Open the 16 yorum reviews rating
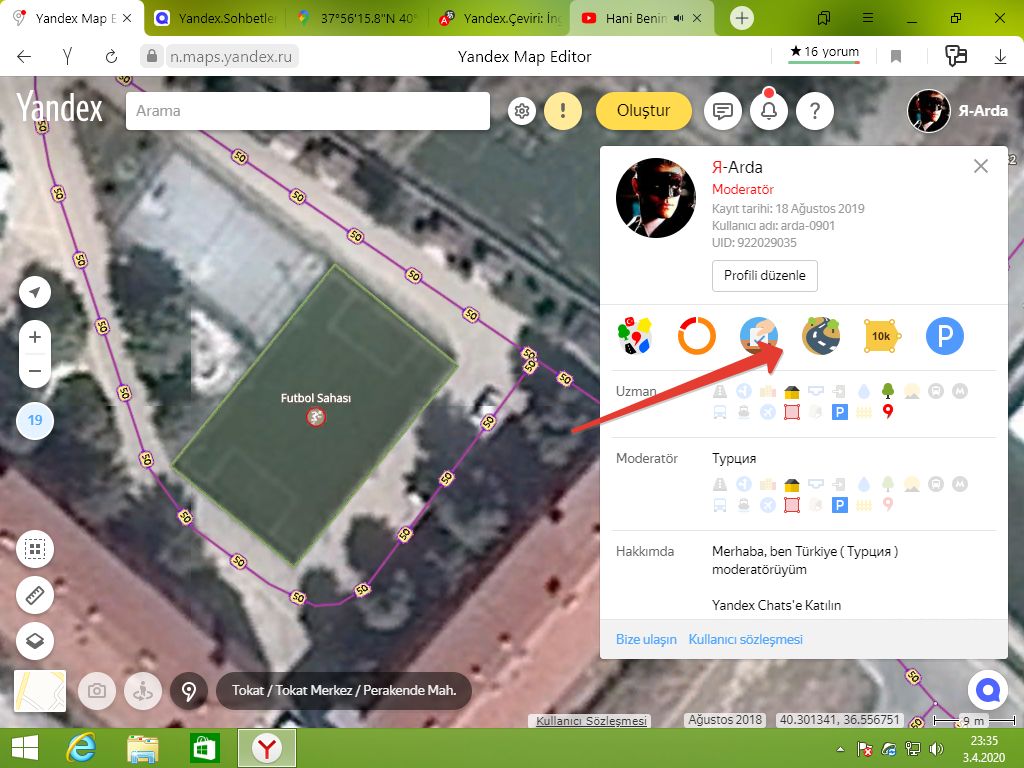 pos(824,53)
